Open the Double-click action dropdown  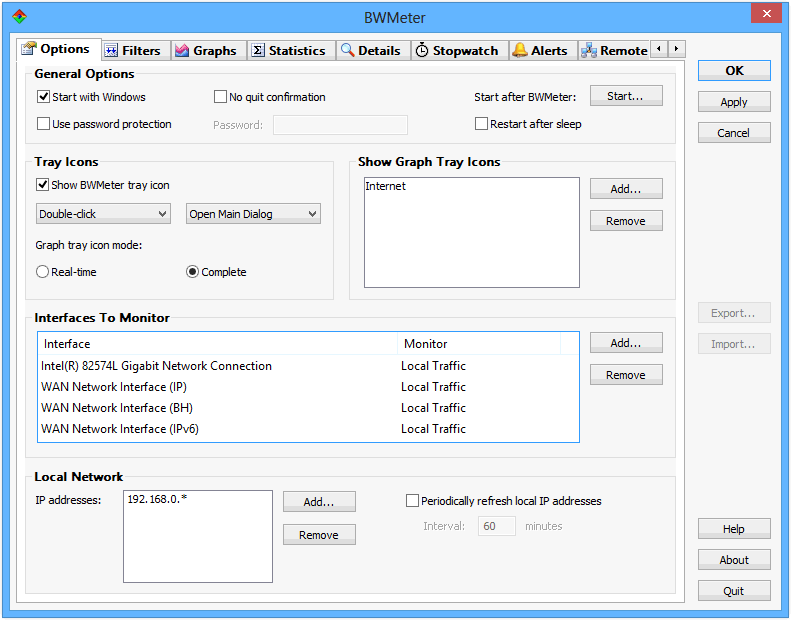(103, 214)
